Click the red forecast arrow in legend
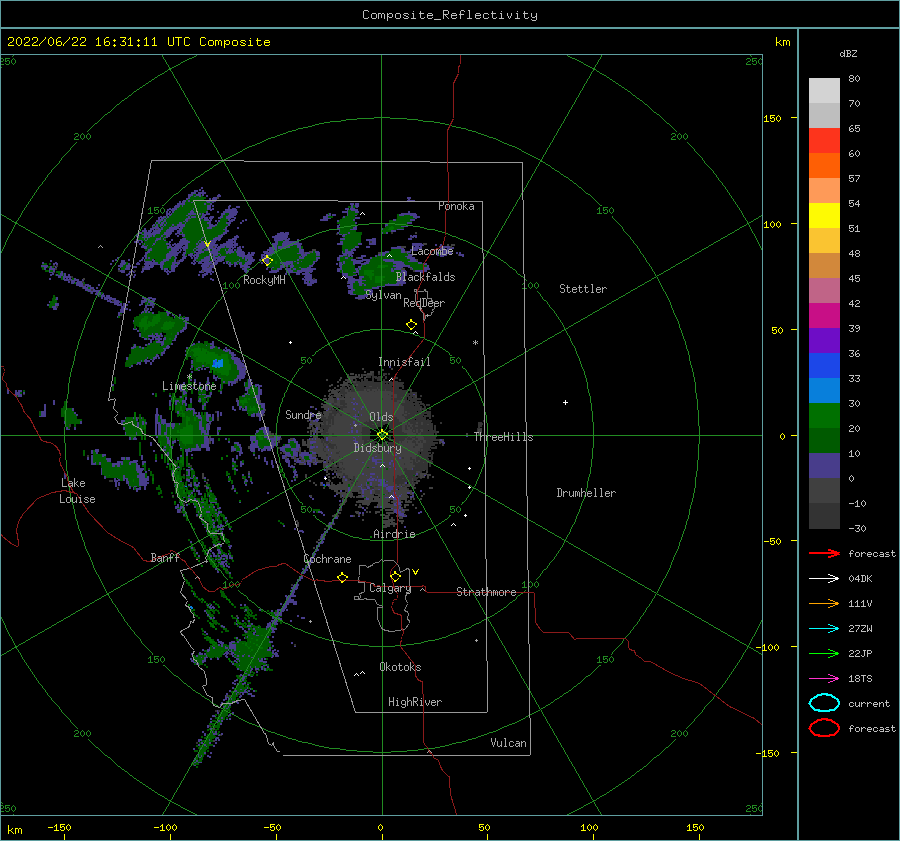900x841 pixels. click(x=824, y=553)
